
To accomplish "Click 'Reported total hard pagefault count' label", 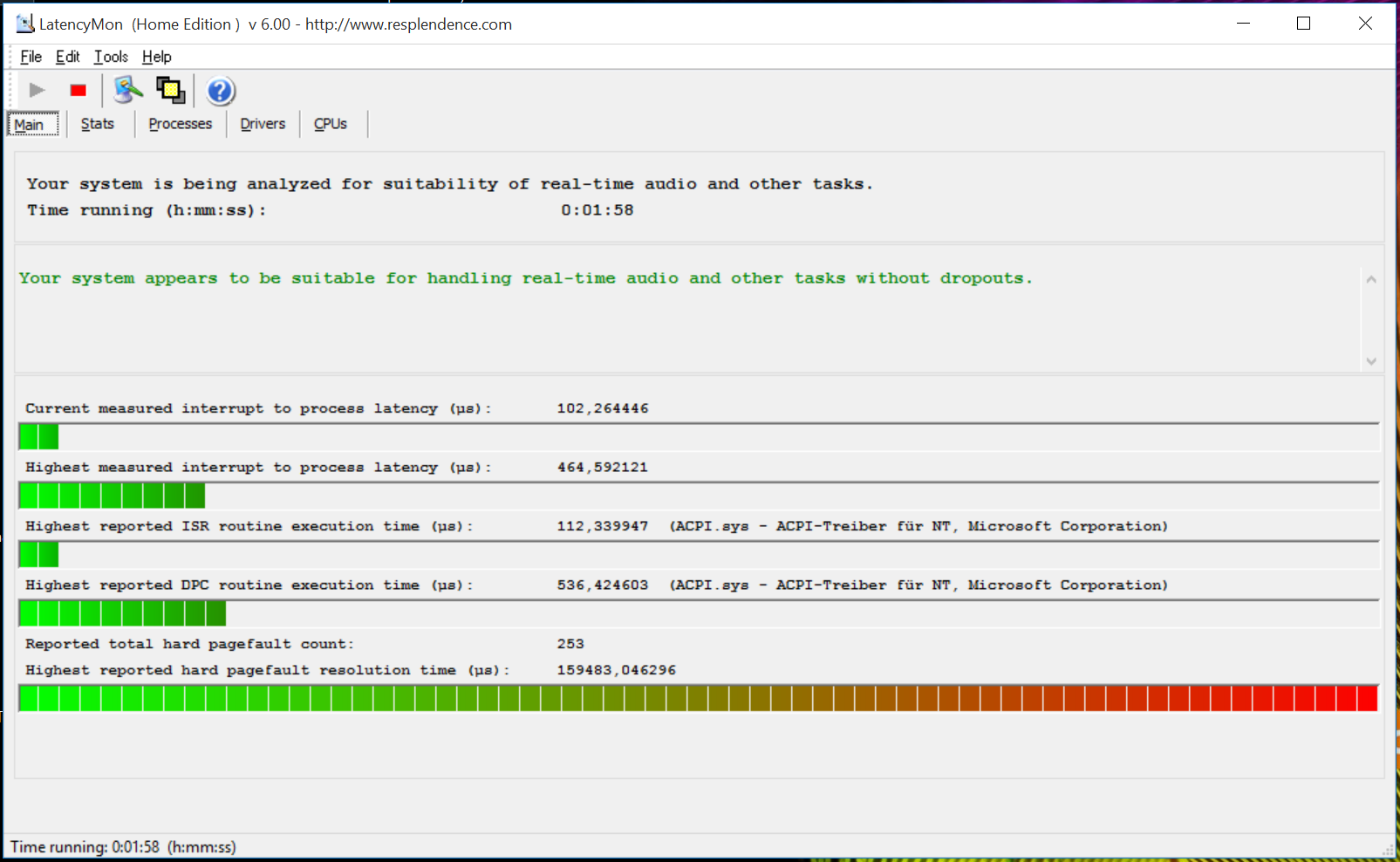I will point(189,644).
